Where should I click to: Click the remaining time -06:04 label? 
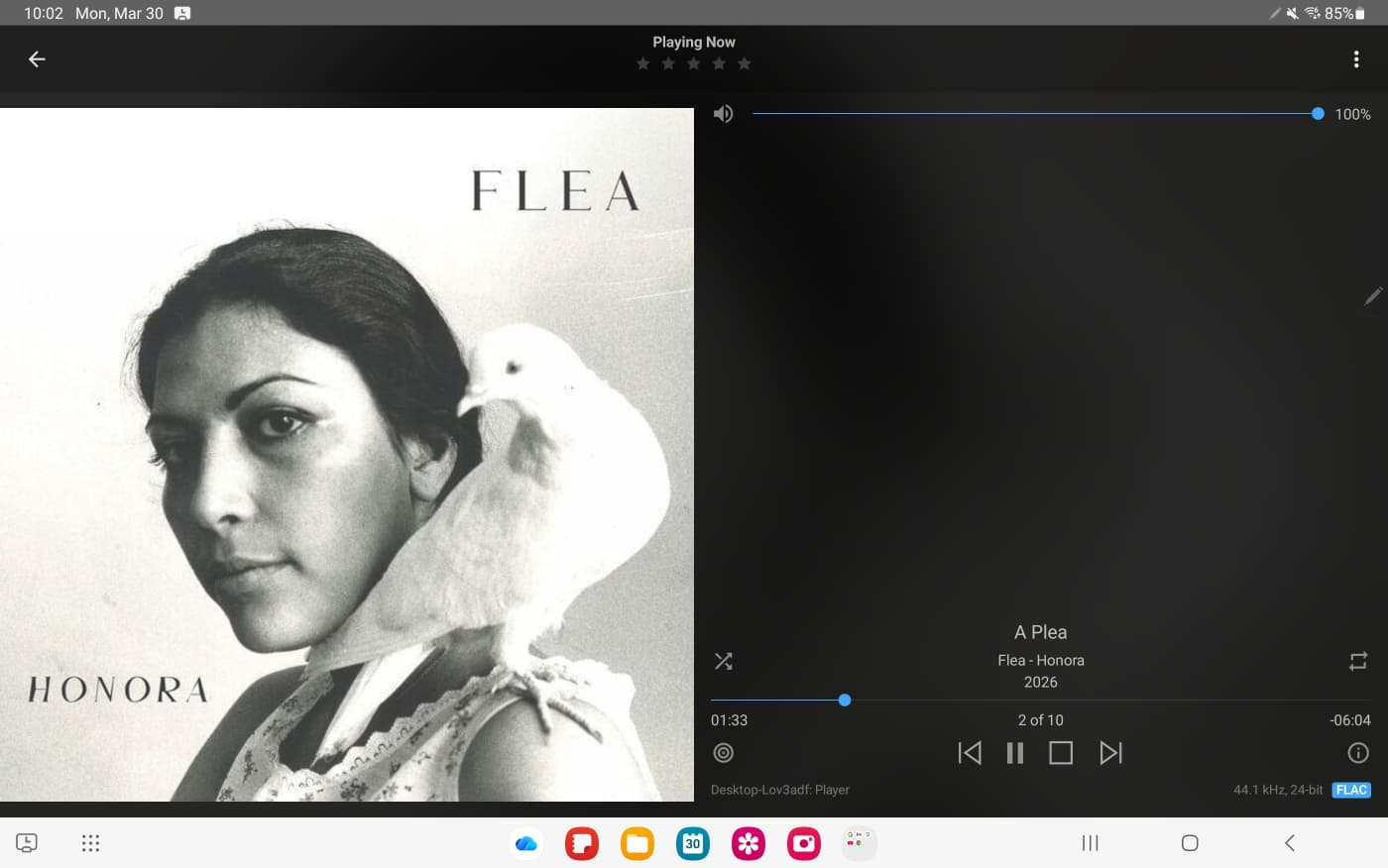(x=1349, y=720)
